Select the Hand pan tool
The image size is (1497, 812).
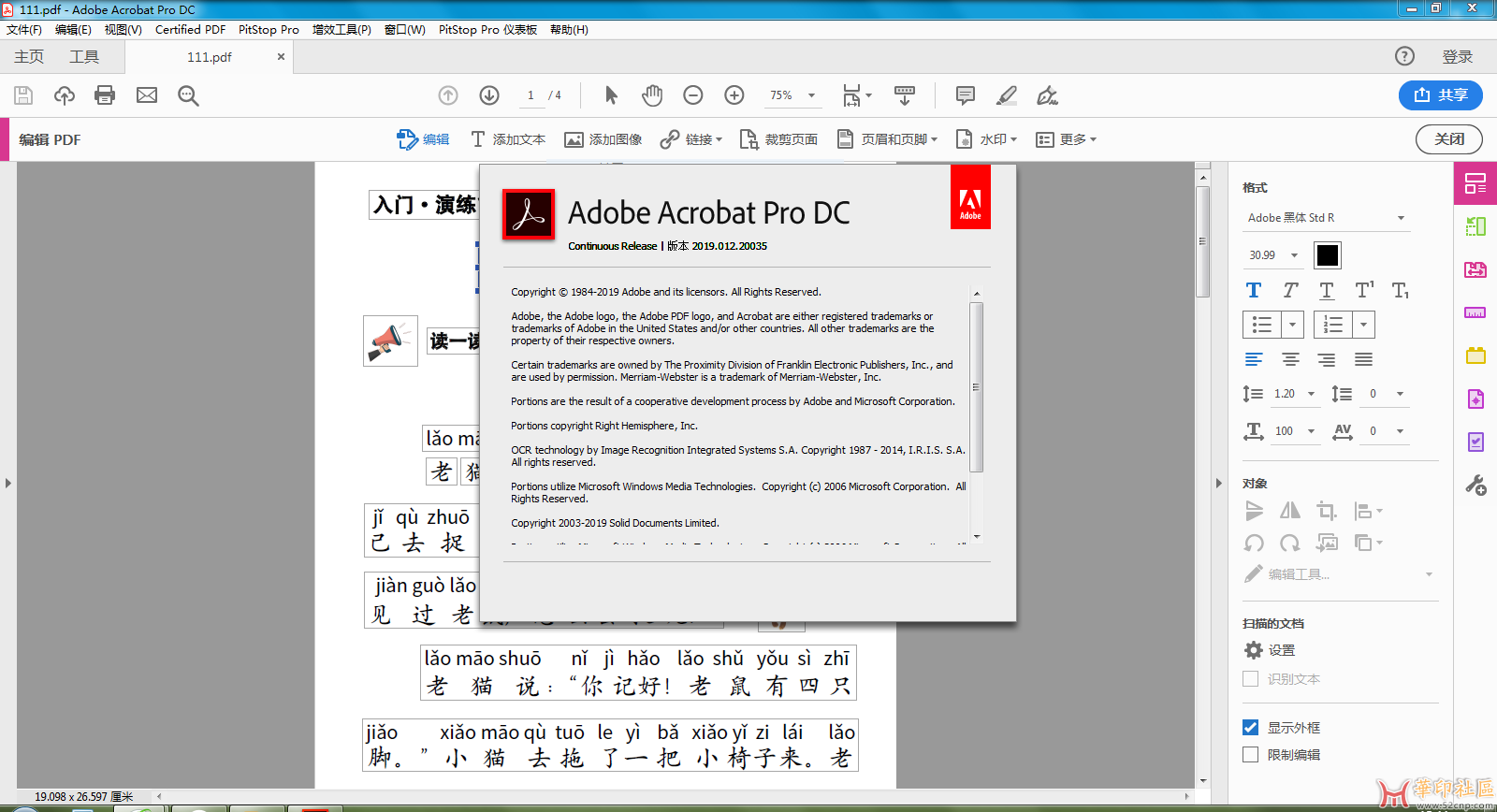(652, 95)
